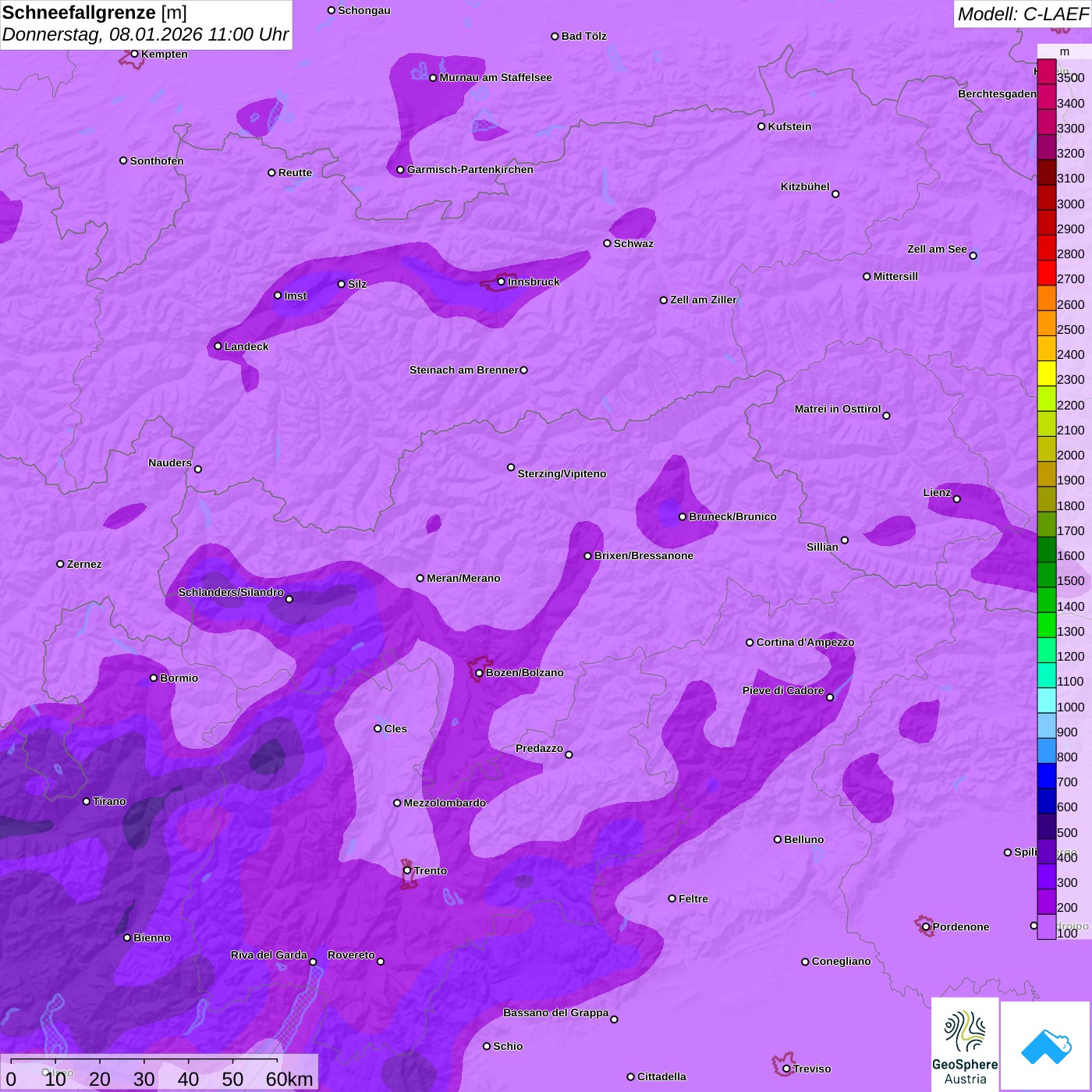Pick the yellow legend swatch above 2300
Screen dimensions: 1092x1092
click(x=1047, y=373)
